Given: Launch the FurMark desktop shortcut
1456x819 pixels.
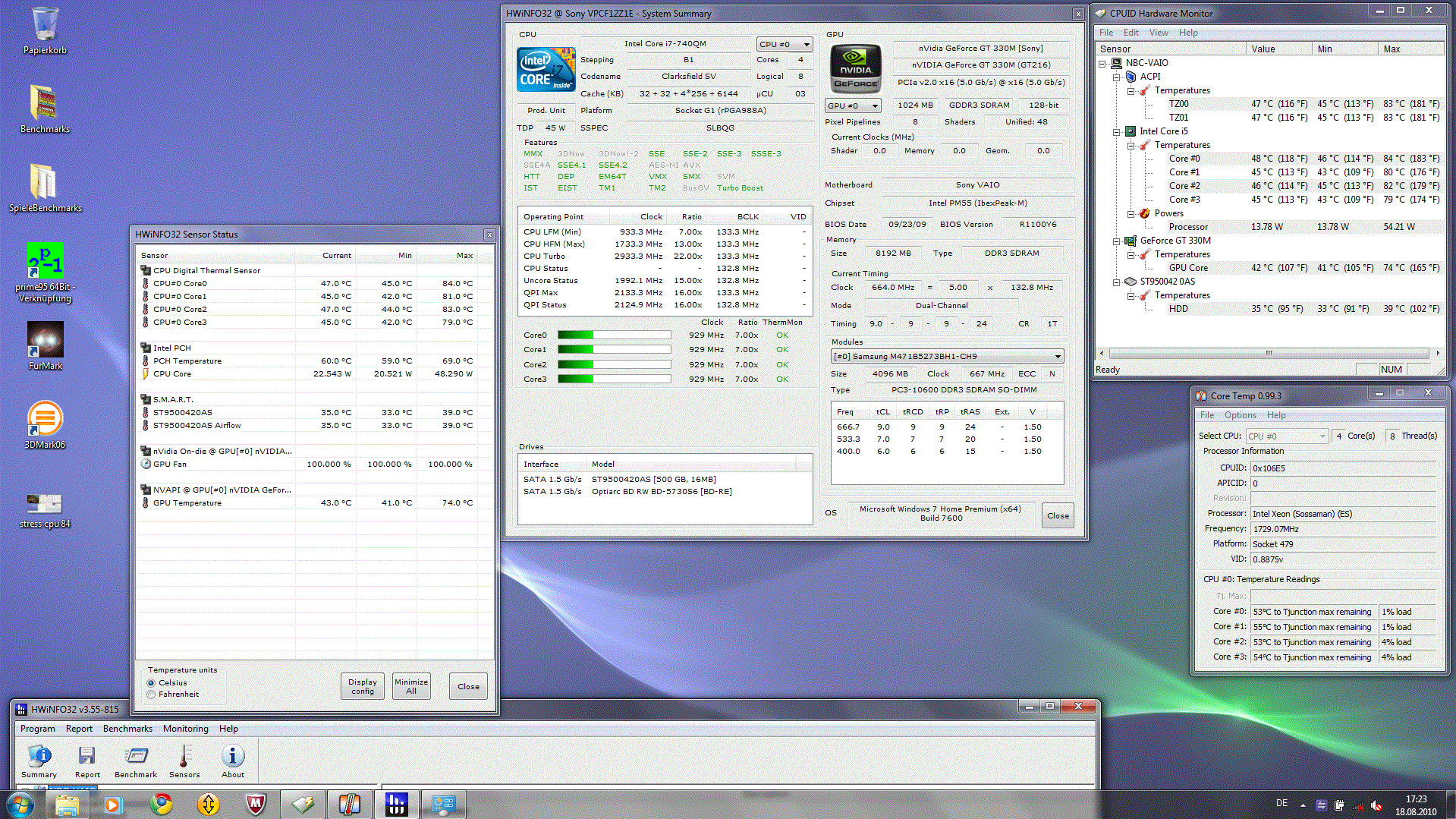Looking at the screenshot, I should [45, 345].
